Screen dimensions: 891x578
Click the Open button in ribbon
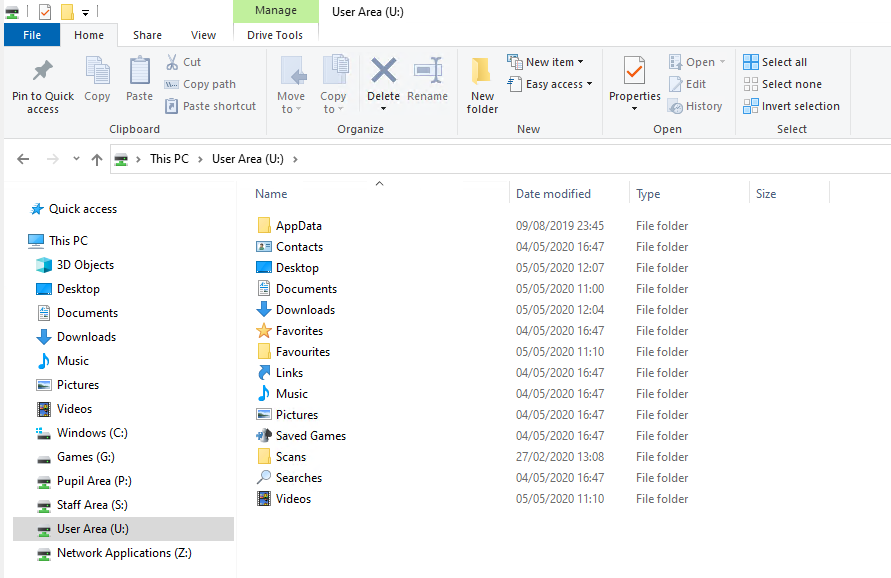(697, 62)
